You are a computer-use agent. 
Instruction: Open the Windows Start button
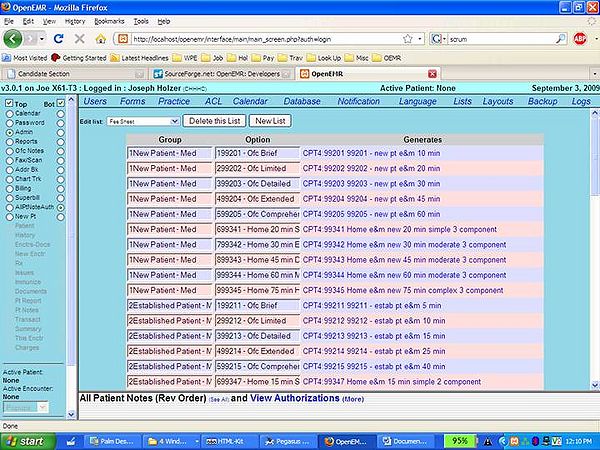[25, 440]
